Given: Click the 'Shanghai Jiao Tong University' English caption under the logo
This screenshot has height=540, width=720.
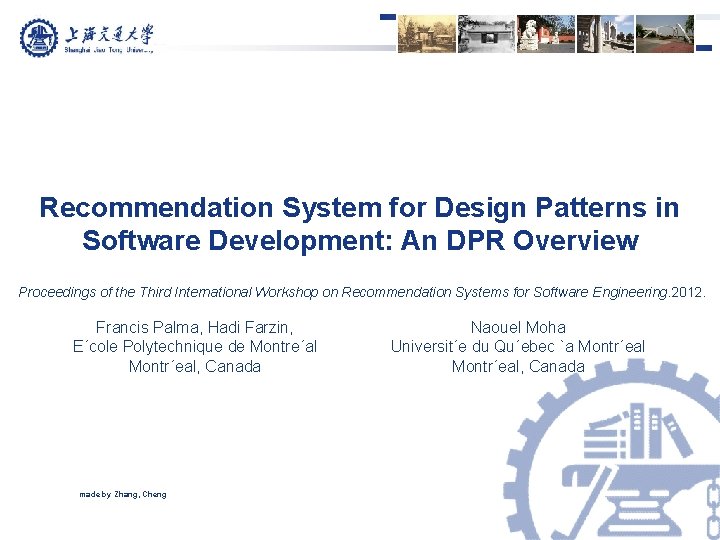Looking at the screenshot, I should (109, 50).
